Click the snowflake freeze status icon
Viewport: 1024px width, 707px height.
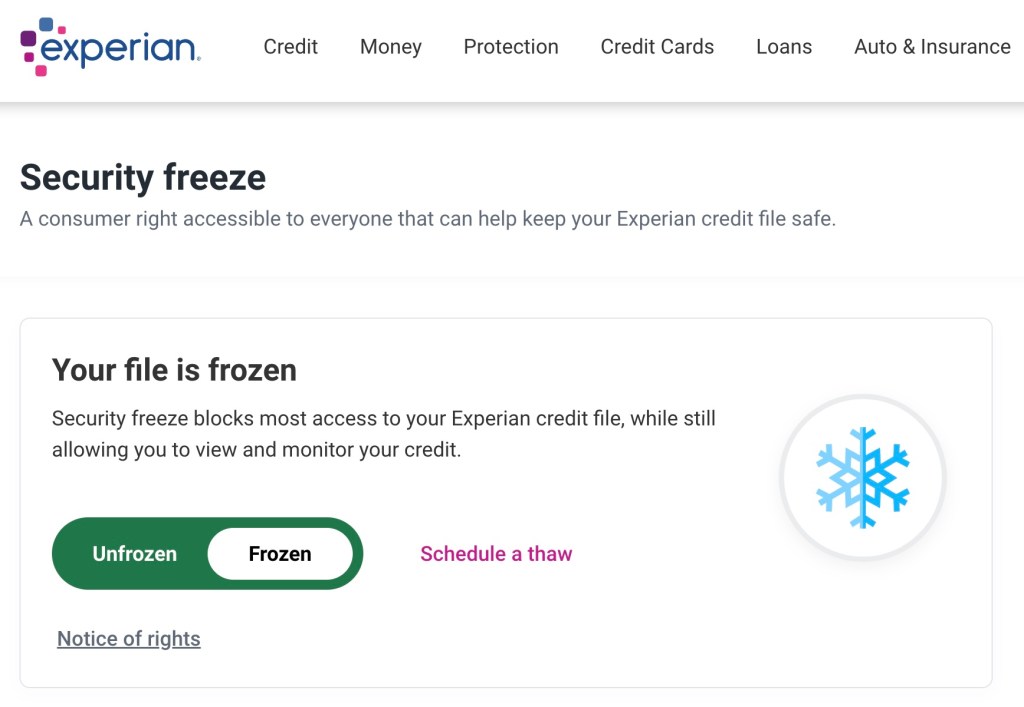[862, 477]
